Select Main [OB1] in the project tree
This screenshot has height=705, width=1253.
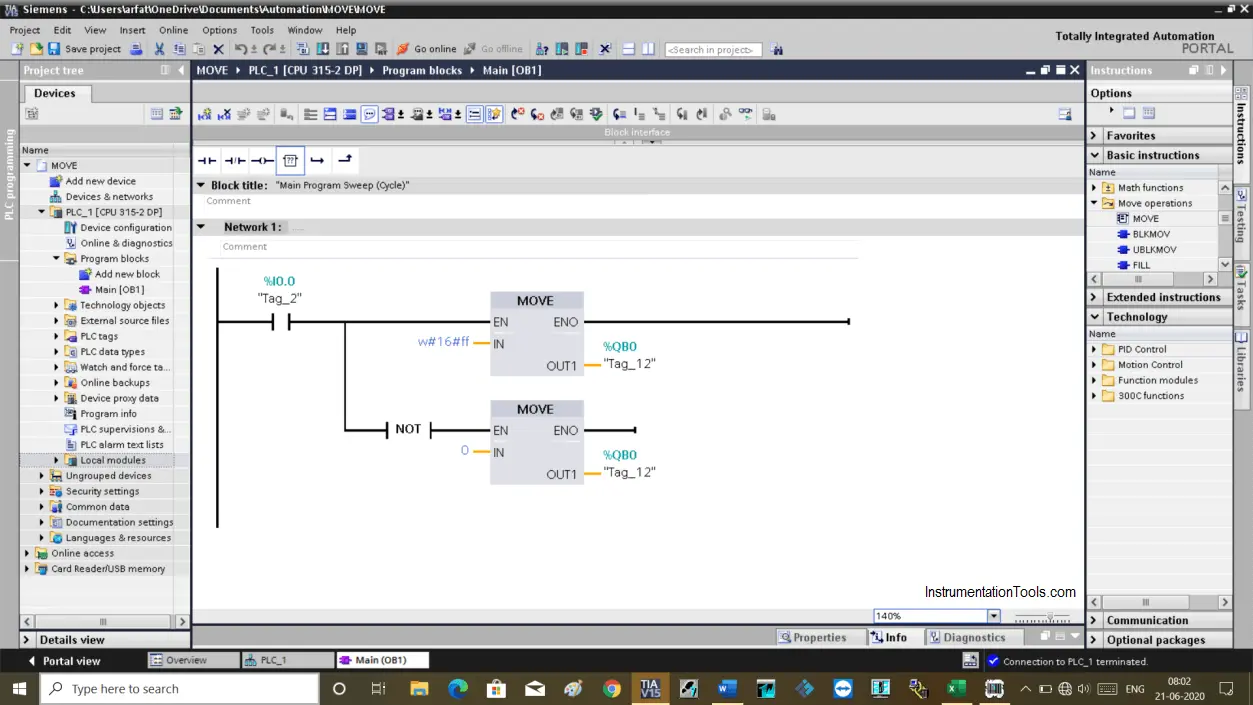pos(119,290)
